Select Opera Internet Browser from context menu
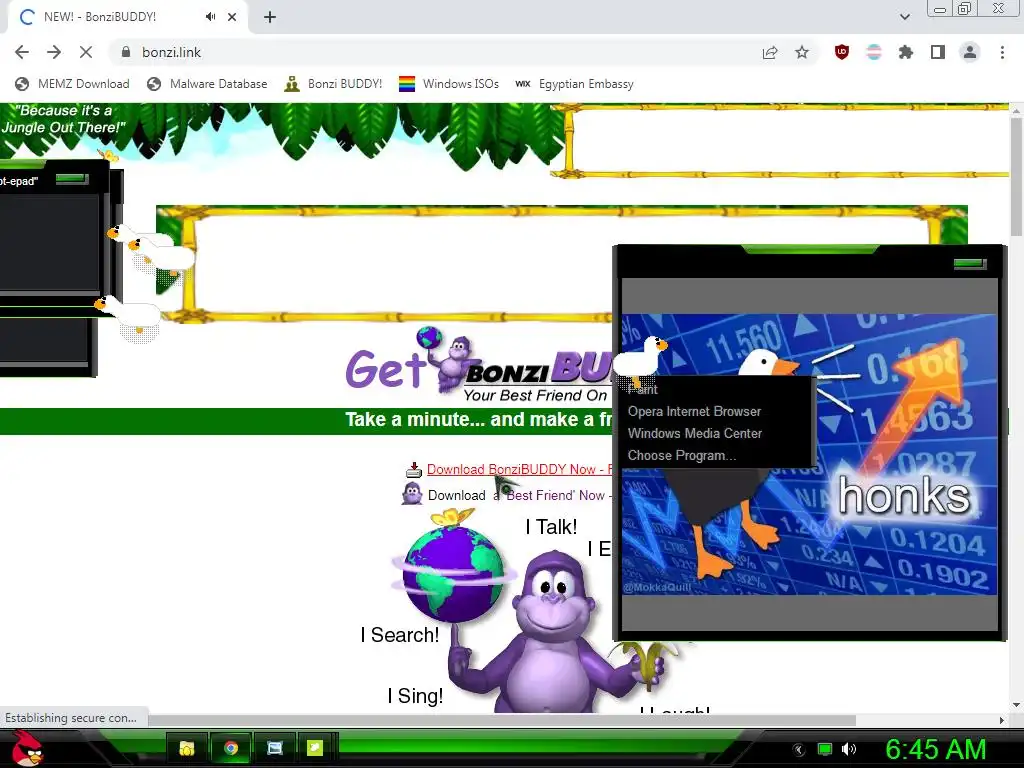The image size is (1024, 768). [694, 411]
